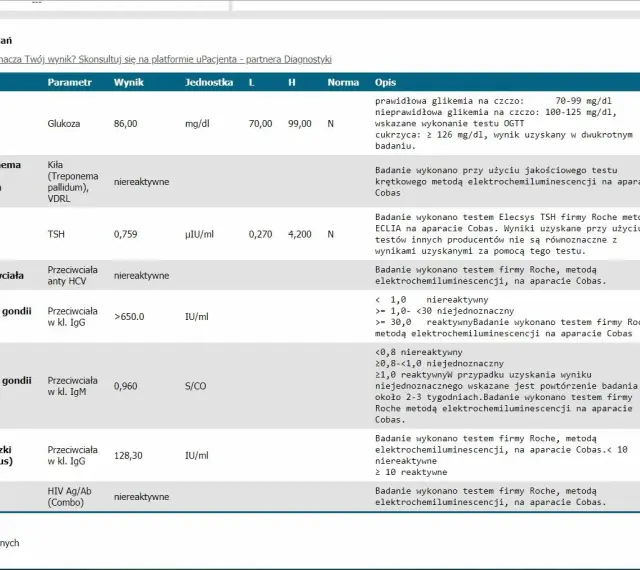This screenshot has height=570, width=640.
Task: Select the TSH result 0,759
Action: pos(125,234)
